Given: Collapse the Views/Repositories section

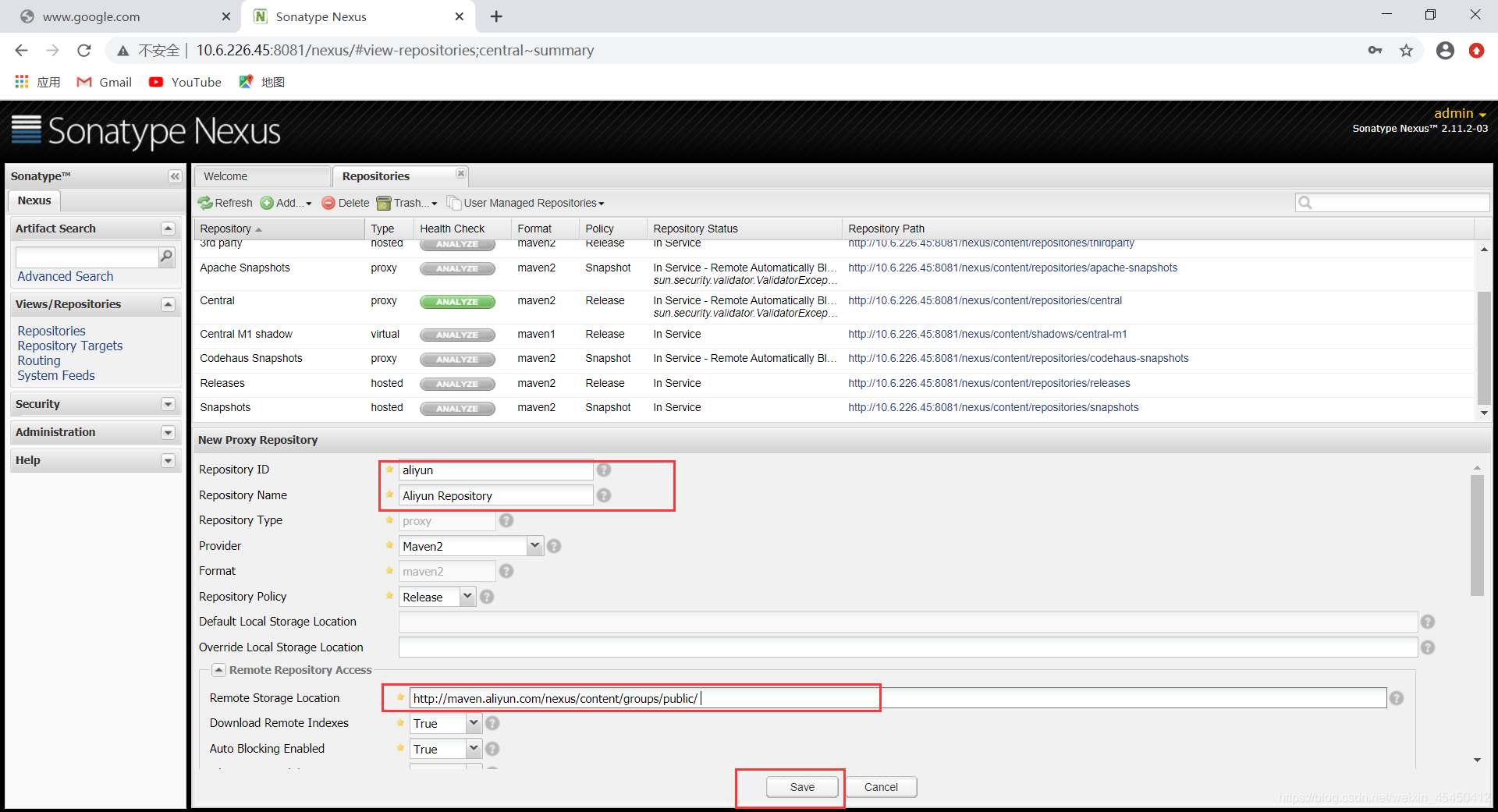Looking at the screenshot, I should point(168,304).
